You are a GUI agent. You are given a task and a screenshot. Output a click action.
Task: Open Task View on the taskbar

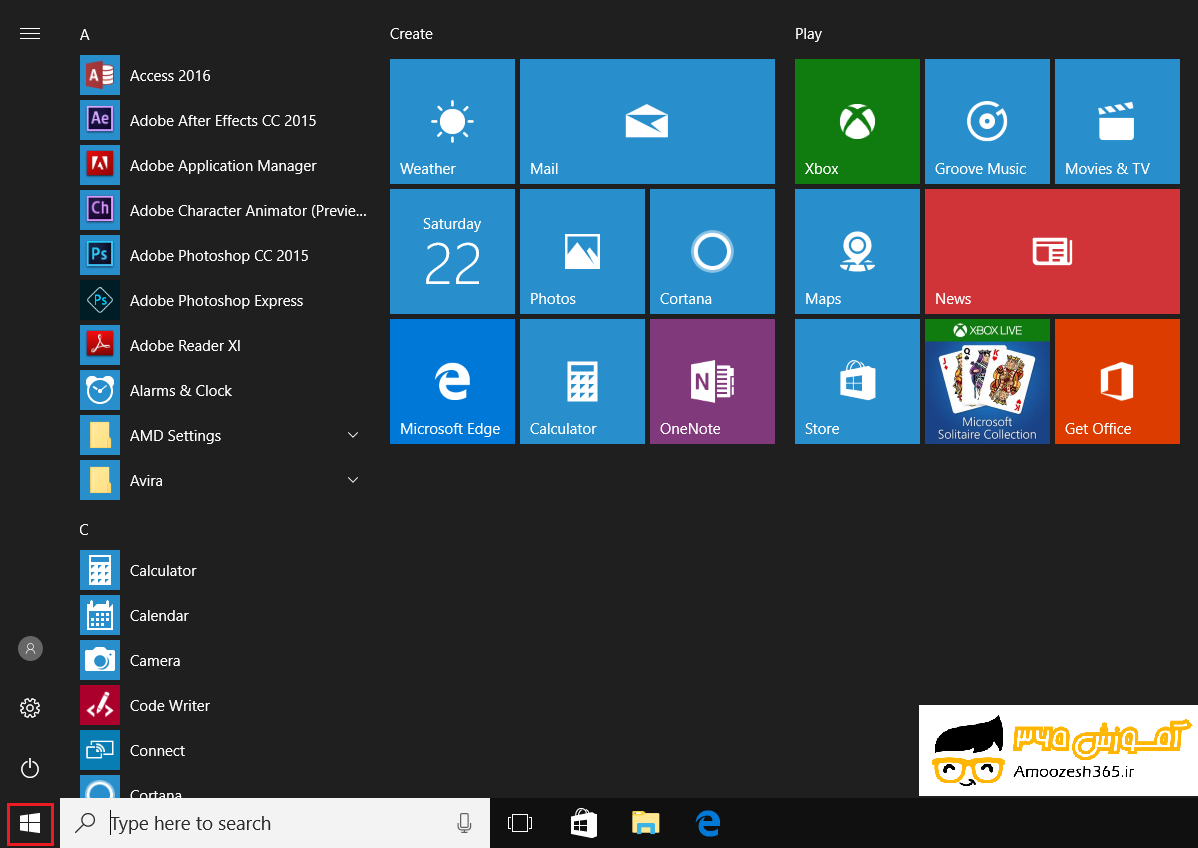pyautogui.click(x=520, y=823)
